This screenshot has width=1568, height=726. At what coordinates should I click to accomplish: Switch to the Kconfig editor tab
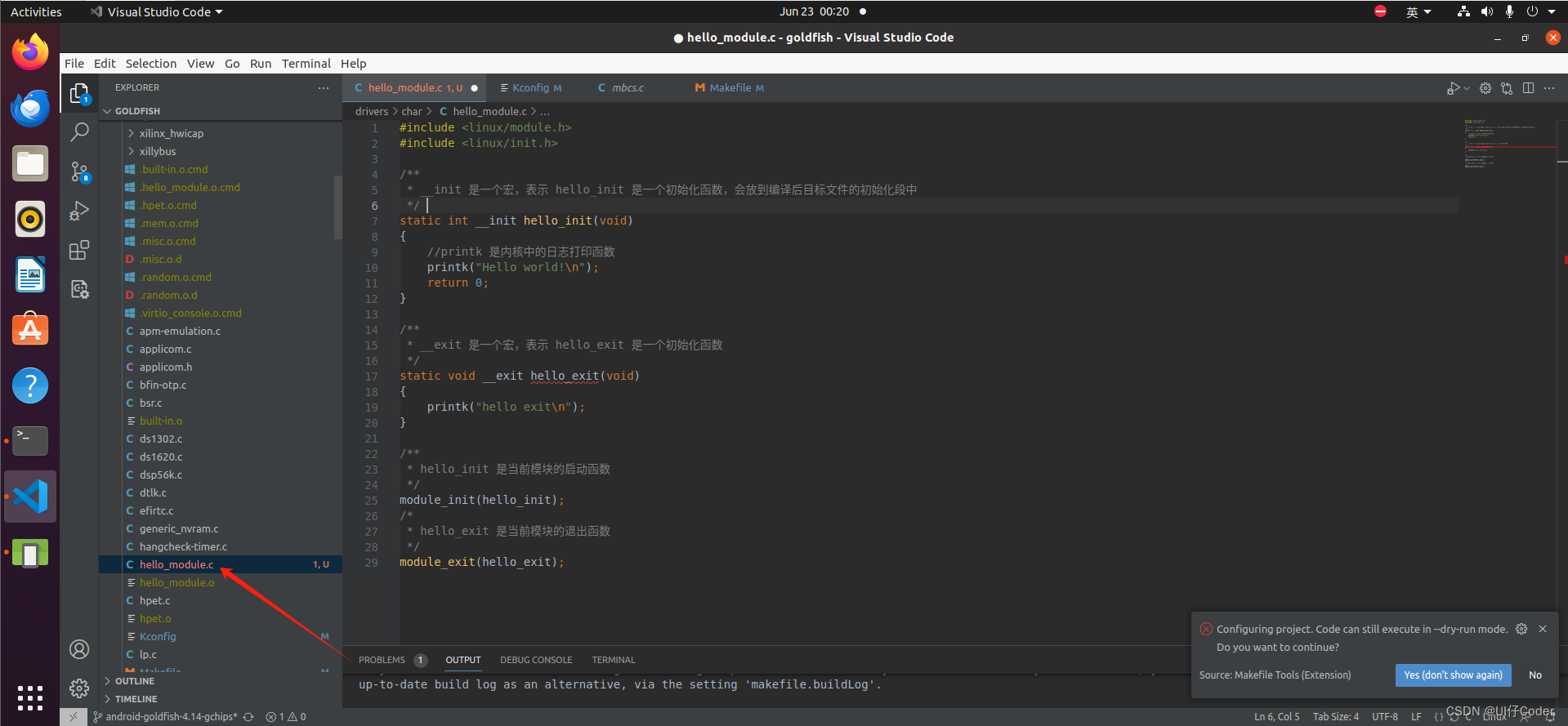point(530,88)
